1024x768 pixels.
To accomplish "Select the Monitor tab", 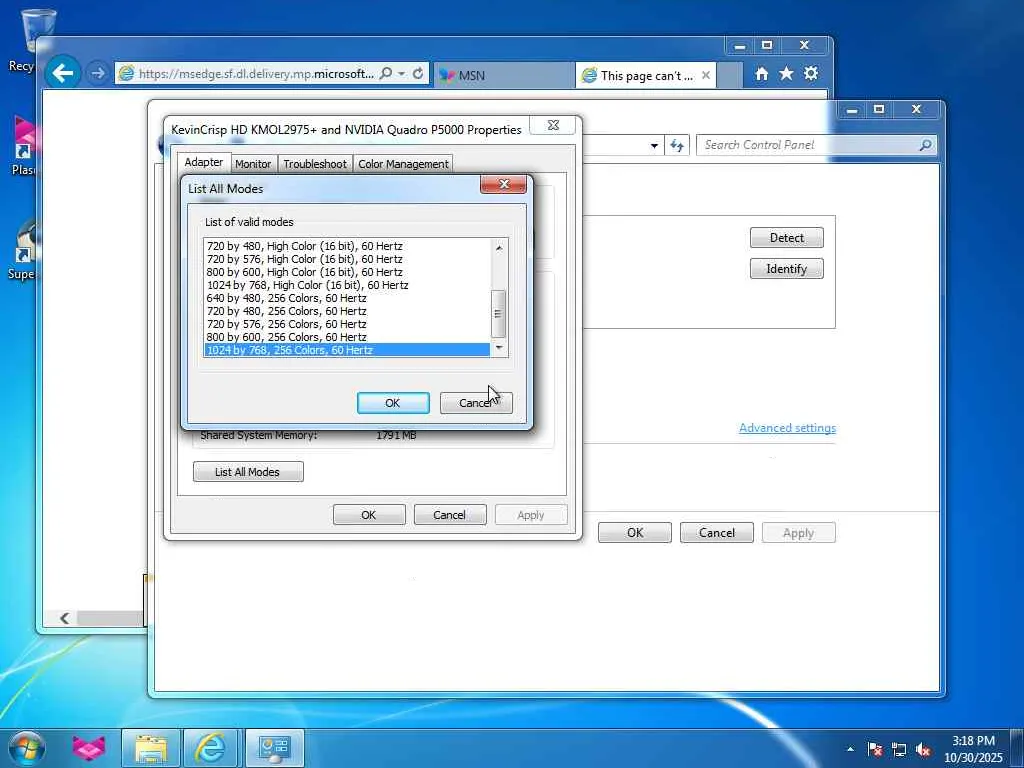I will point(253,164).
